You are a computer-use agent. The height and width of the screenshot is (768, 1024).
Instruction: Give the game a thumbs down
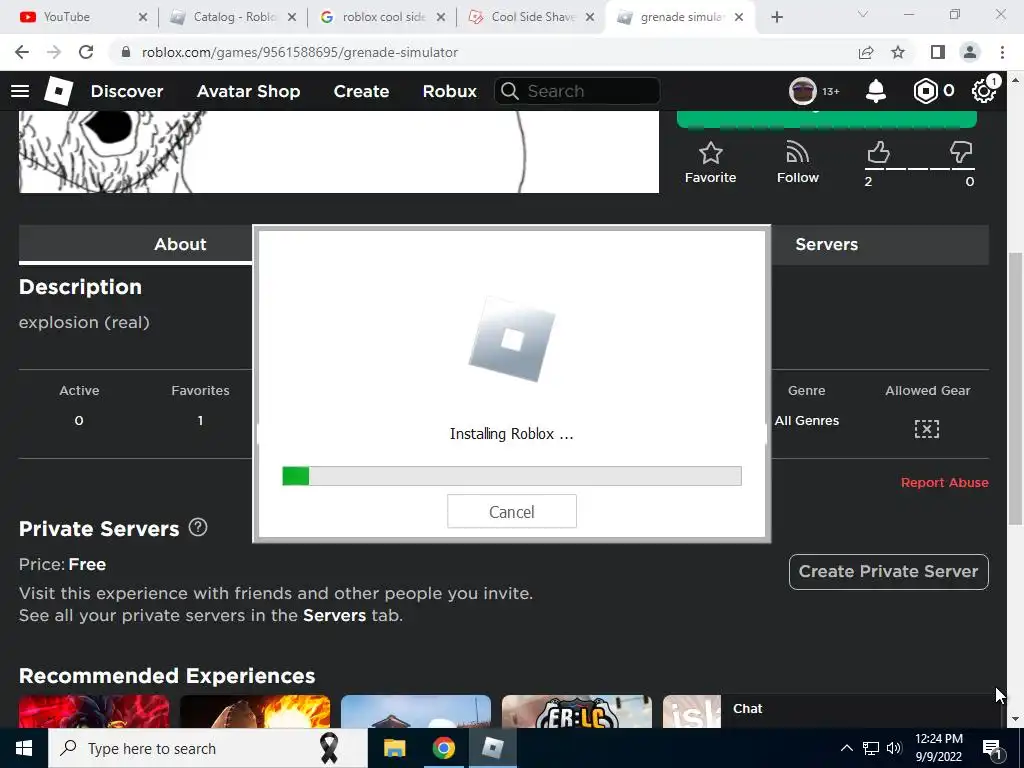[x=961, y=153]
